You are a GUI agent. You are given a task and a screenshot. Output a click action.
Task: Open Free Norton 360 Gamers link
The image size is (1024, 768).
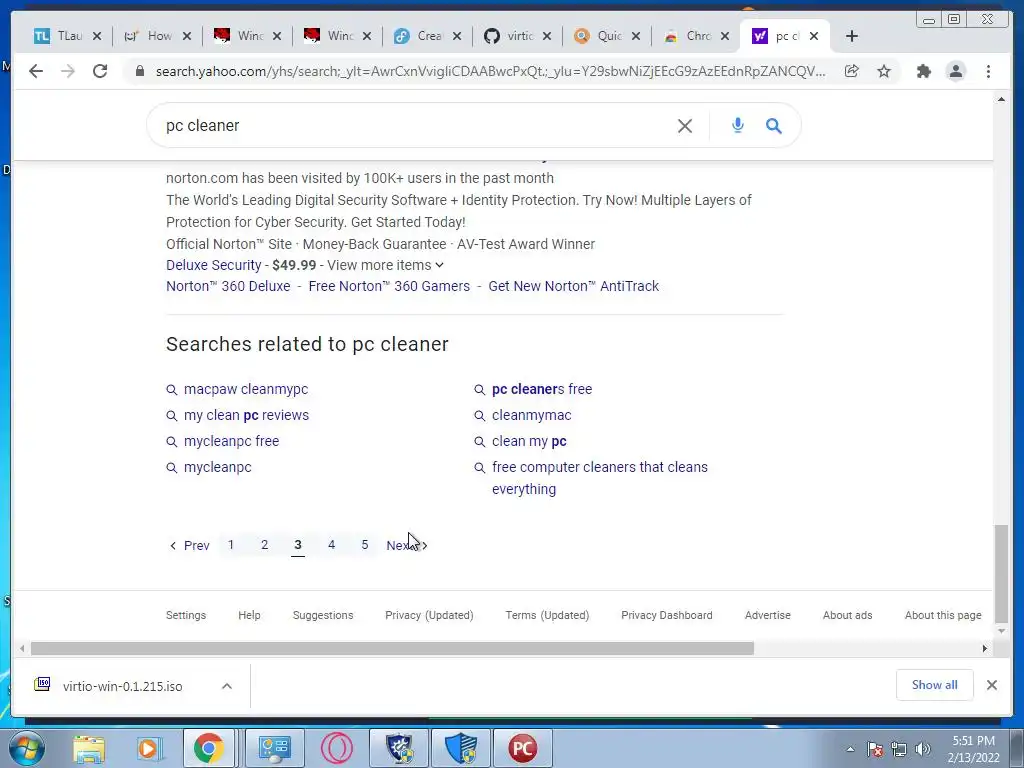click(x=389, y=286)
